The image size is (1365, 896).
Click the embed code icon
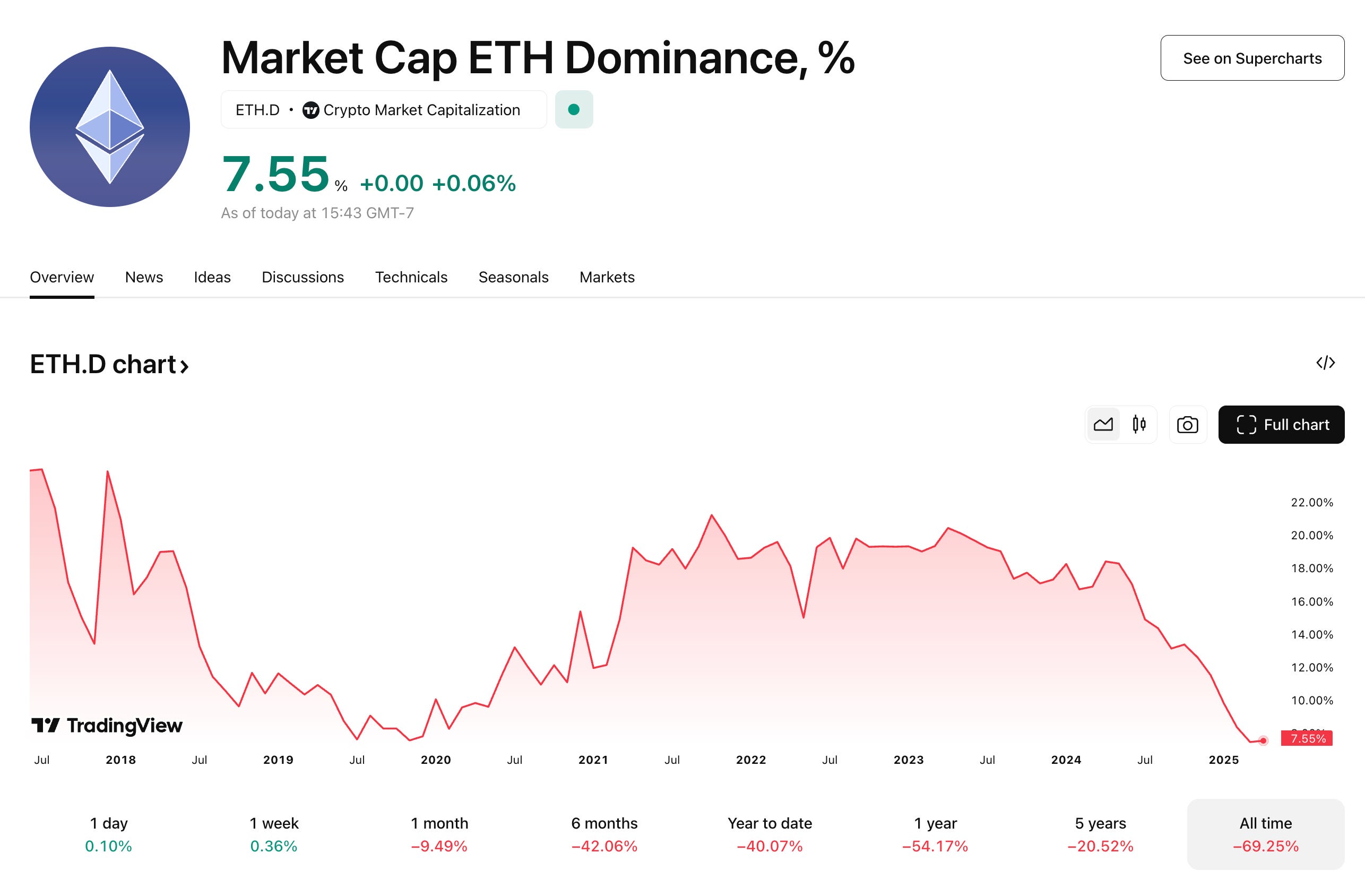tap(1325, 363)
